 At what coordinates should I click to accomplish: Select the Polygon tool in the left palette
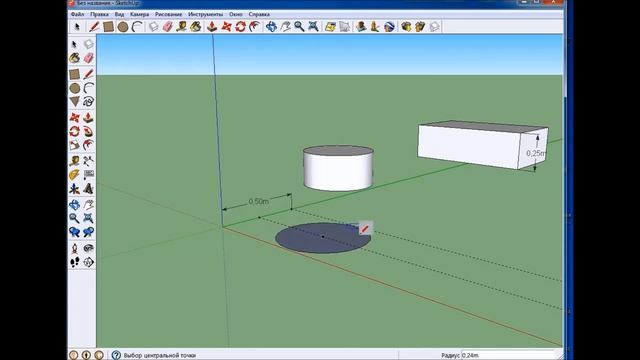[x=74, y=101]
